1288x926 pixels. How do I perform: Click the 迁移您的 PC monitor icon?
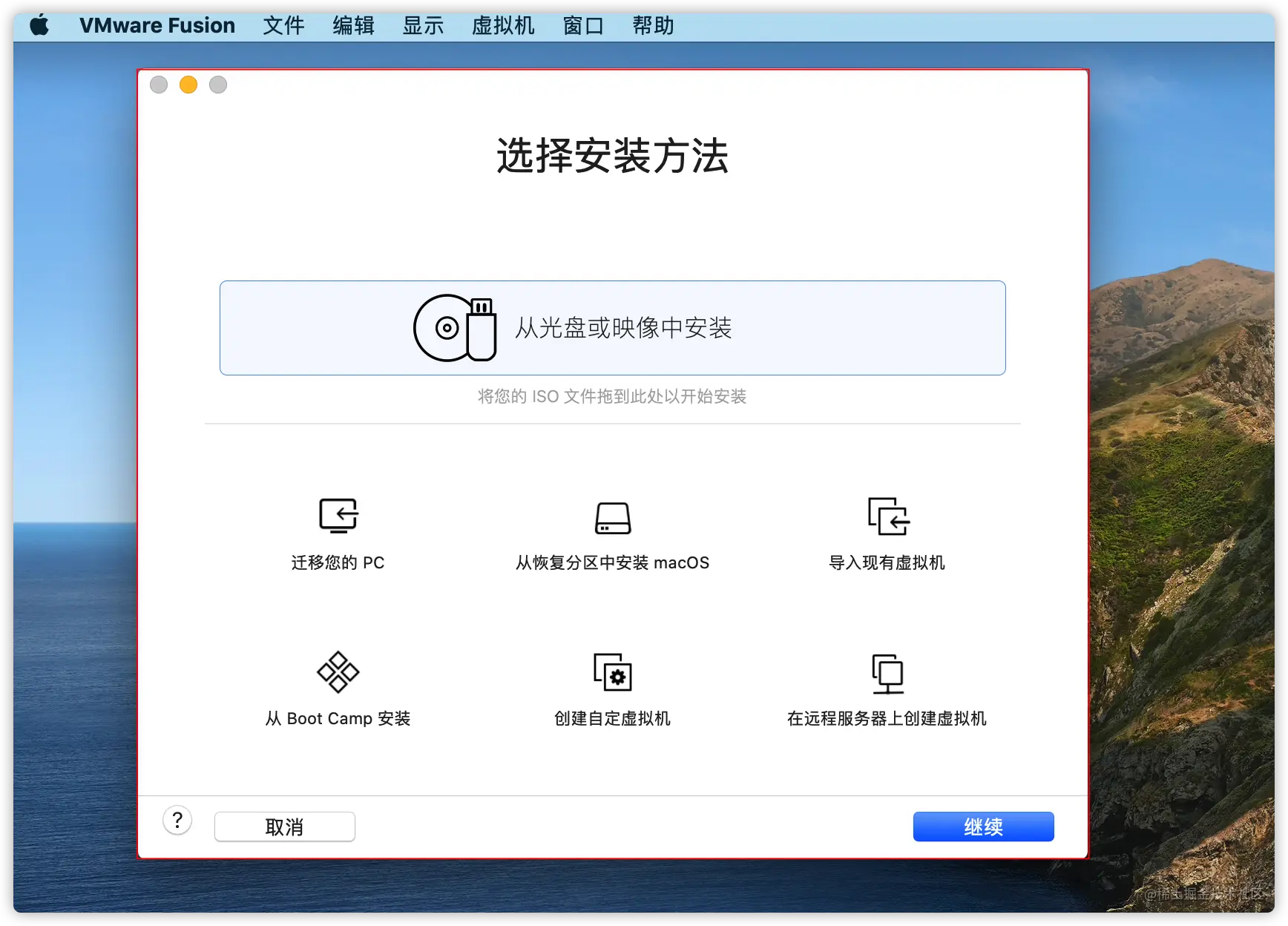[338, 516]
